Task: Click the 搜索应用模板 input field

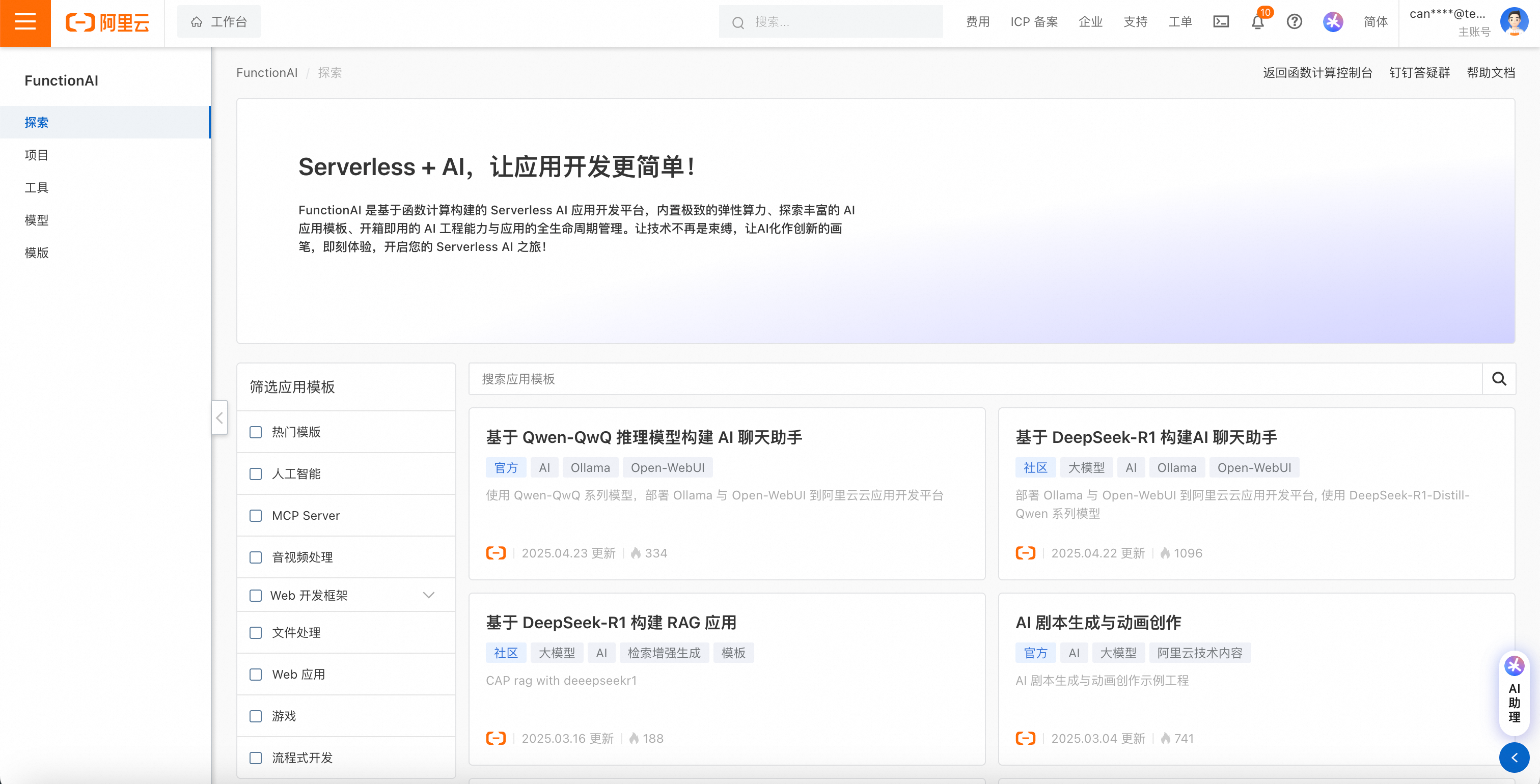Action: (974, 379)
